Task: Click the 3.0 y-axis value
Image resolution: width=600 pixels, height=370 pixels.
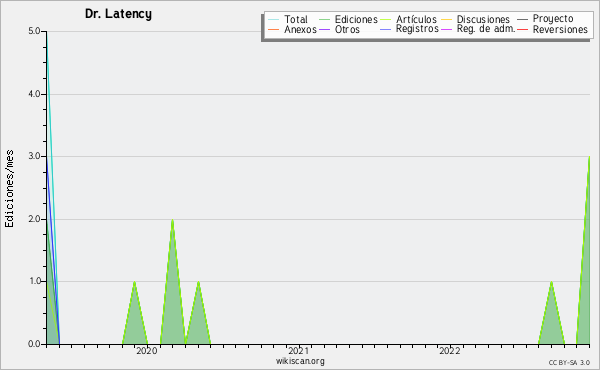Action: click(x=34, y=156)
